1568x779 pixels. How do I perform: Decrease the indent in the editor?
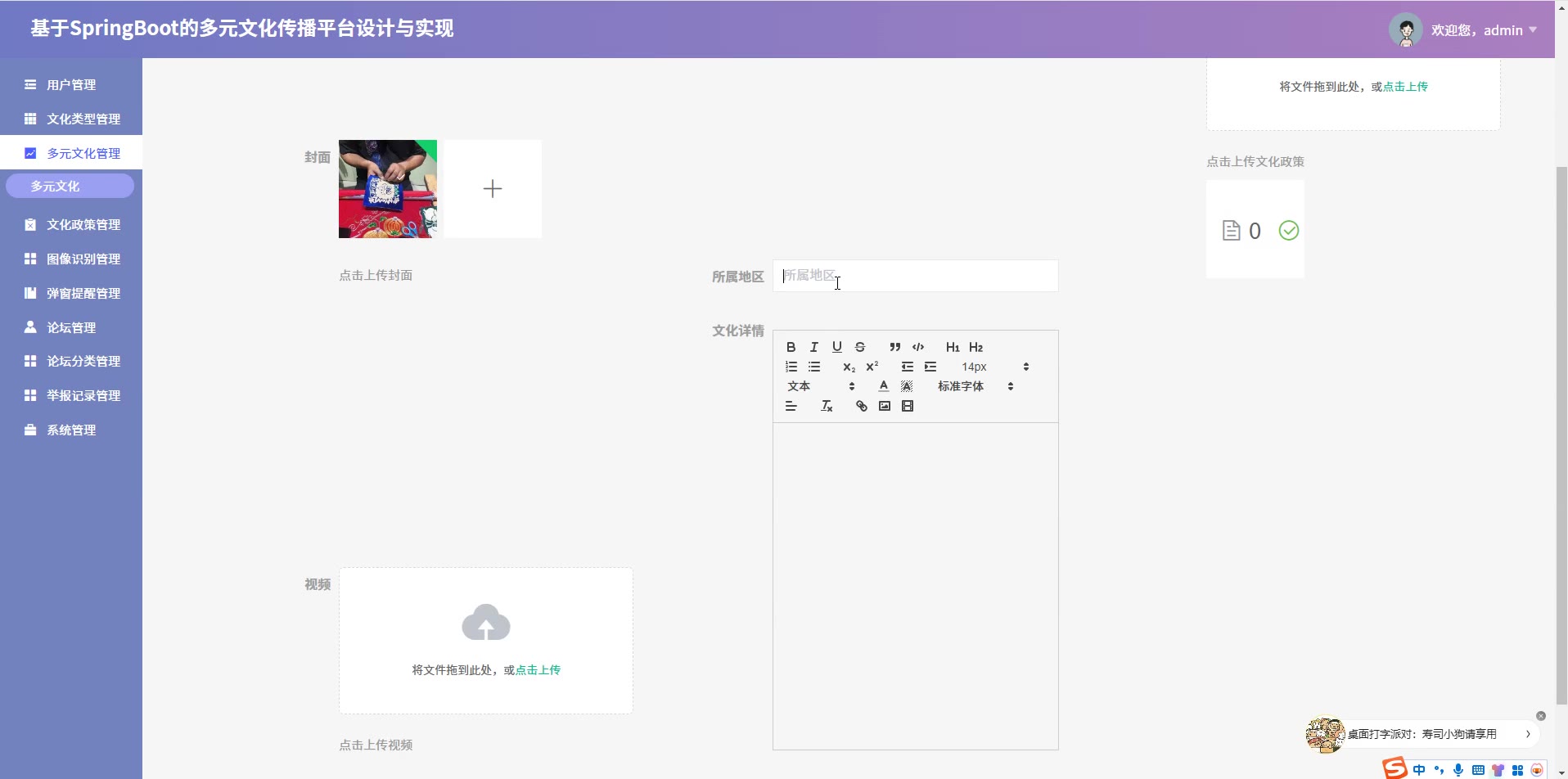pyautogui.click(x=907, y=367)
